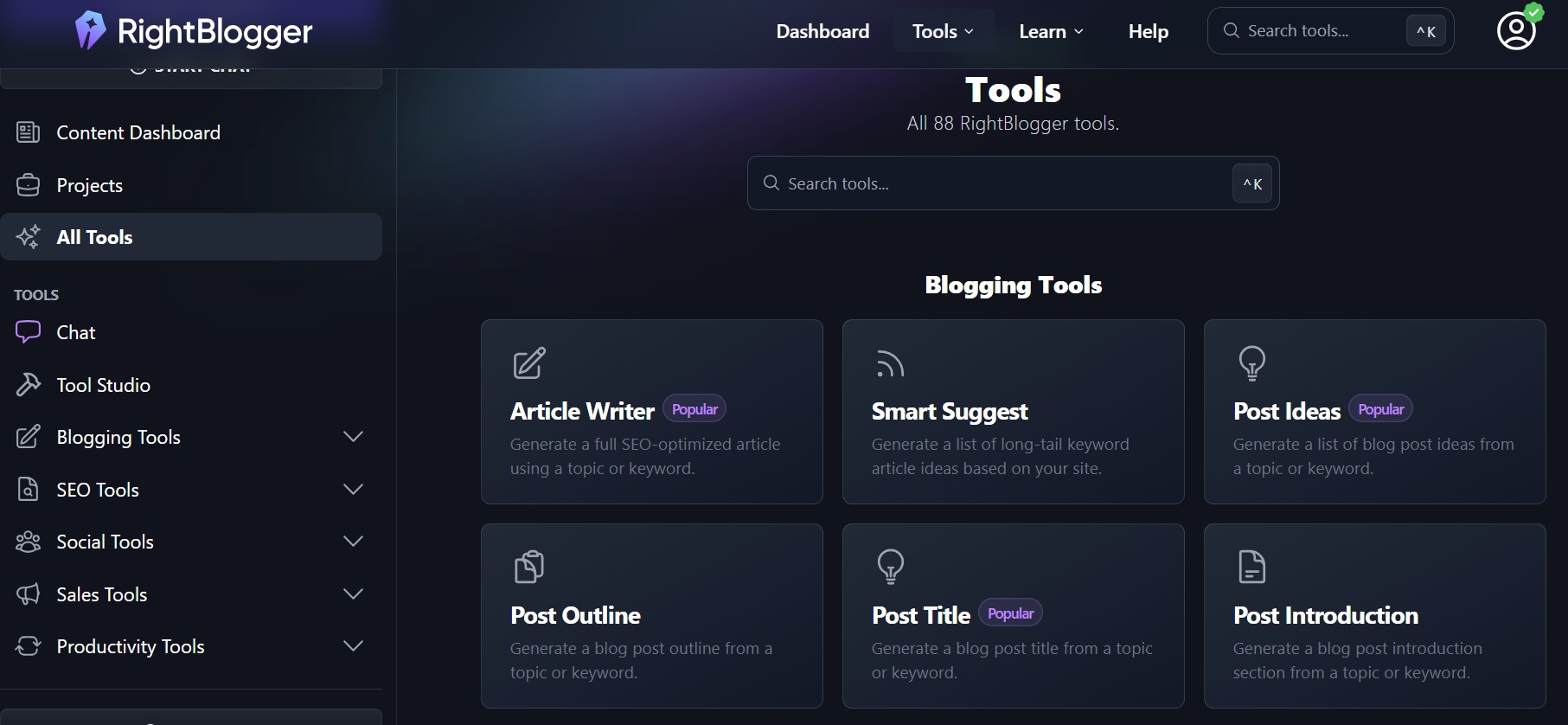This screenshot has width=1568, height=725.
Task: Click the Post Introduction document icon
Action: click(x=1252, y=567)
